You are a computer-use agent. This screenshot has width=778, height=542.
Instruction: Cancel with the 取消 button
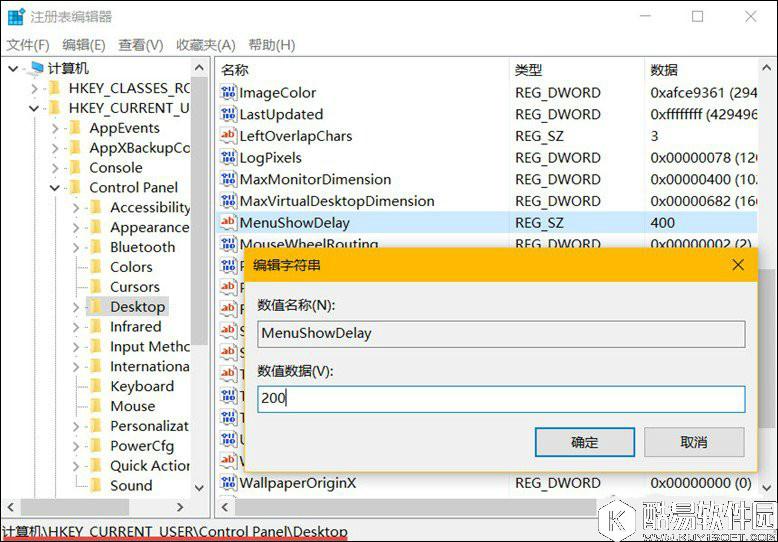click(694, 442)
